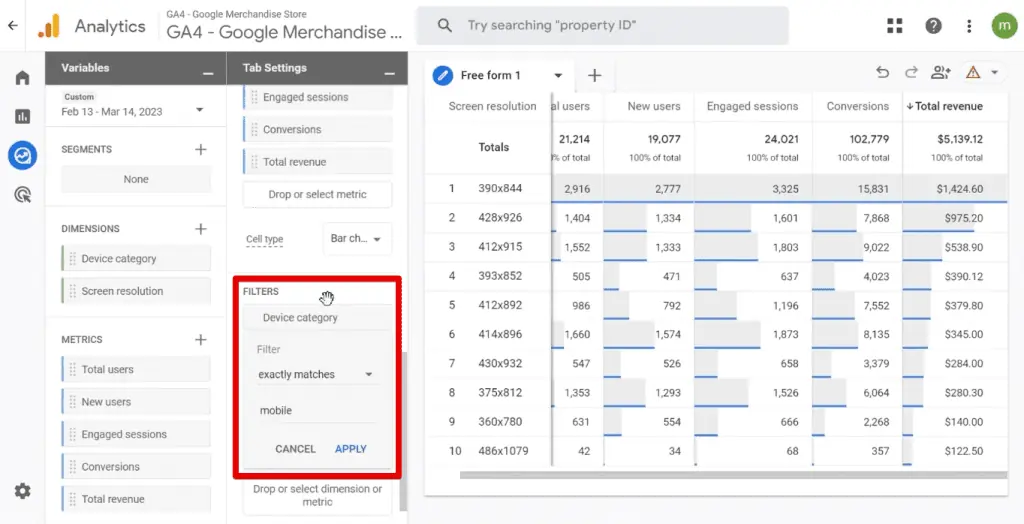Expand the date range dropdown

point(200,110)
